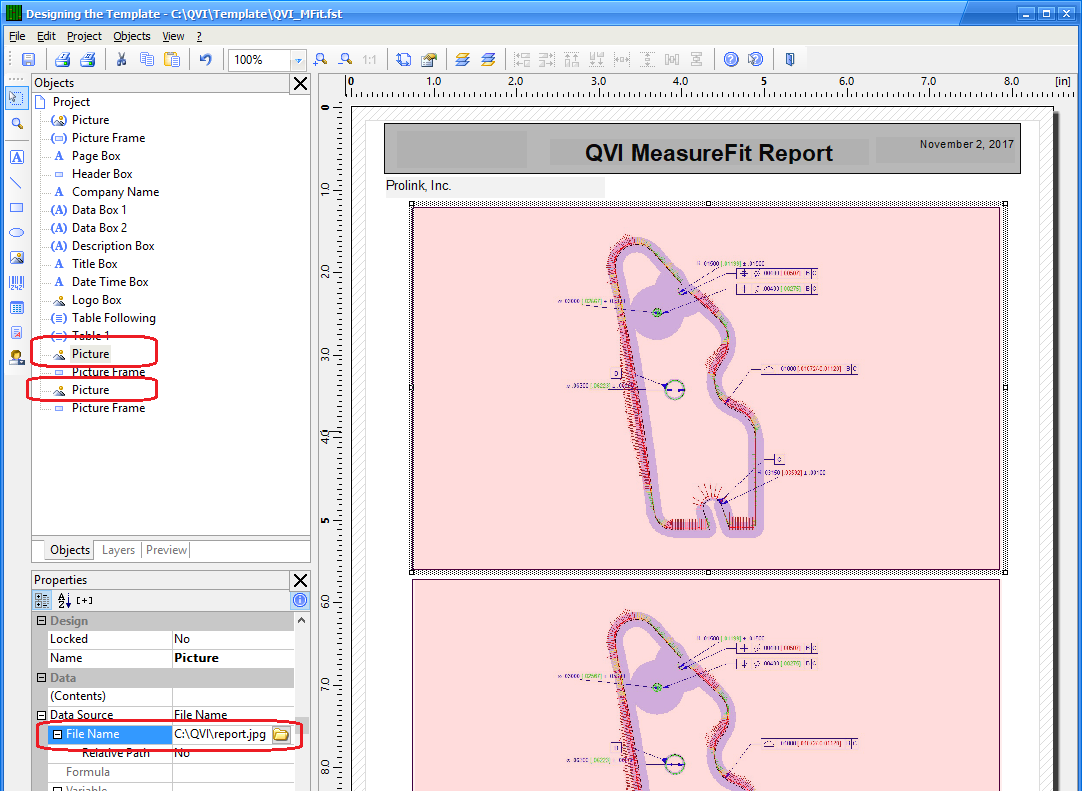
Task: Collapse the Data property group
Action: [41, 678]
